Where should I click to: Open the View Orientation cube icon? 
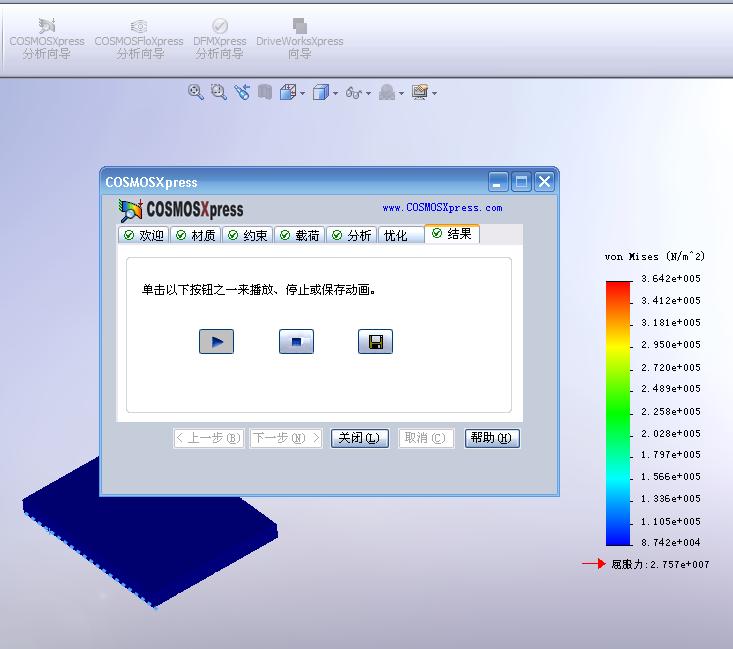(x=288, y=92)
